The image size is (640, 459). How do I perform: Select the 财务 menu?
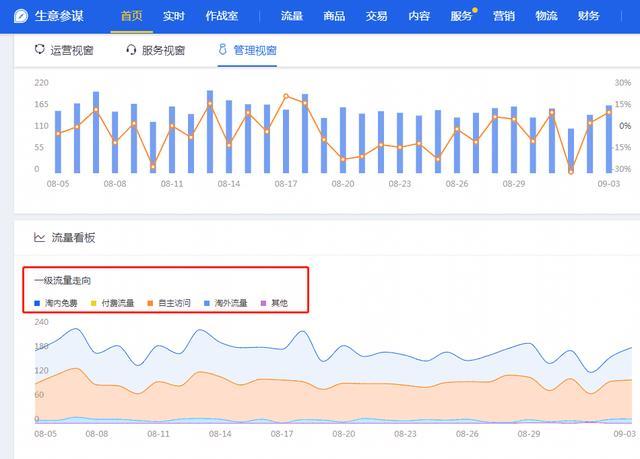click(x=589, y=16)
